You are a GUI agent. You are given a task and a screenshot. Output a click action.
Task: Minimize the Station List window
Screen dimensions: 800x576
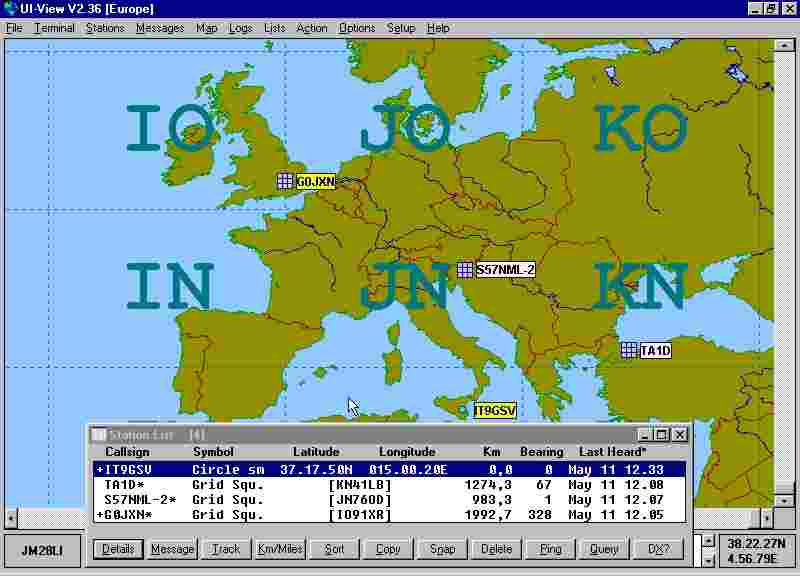tap(645, 435)
